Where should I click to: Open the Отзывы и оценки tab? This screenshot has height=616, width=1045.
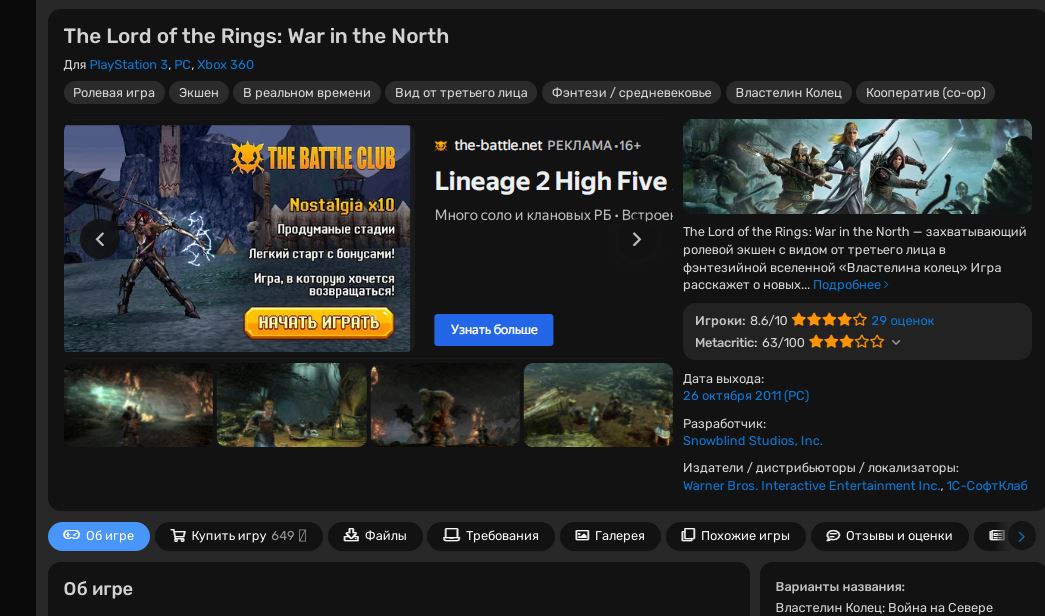pos(890,536)
